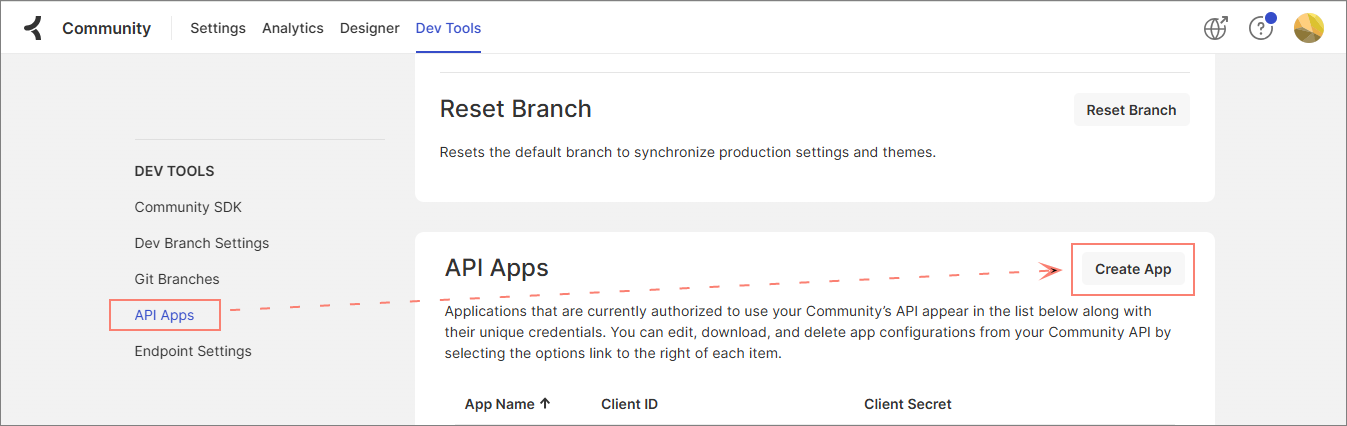
Task: Open the Analytics tab
Action: coord(293,28)
